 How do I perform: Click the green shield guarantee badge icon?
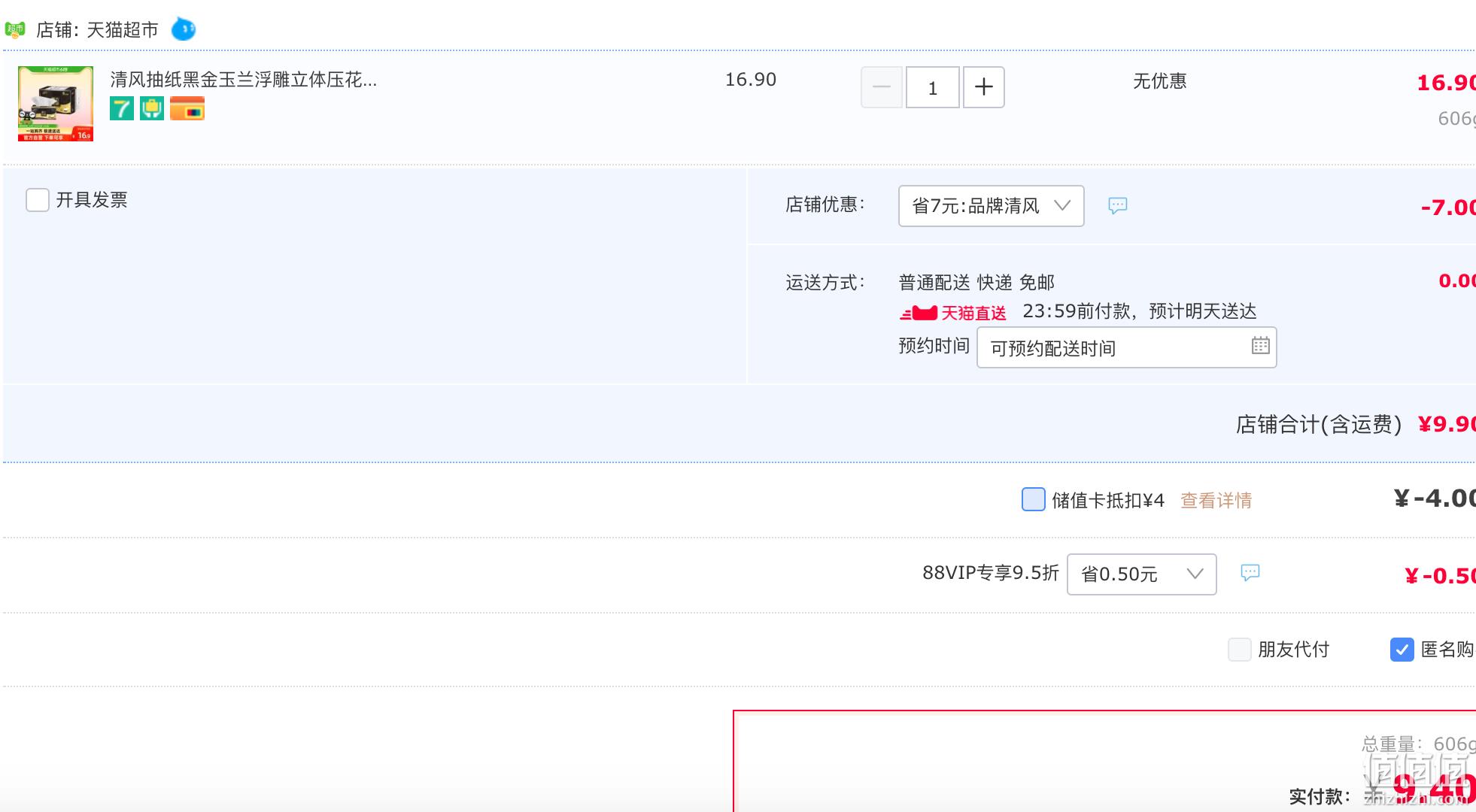pyautogui.click(x=152, y=108)
